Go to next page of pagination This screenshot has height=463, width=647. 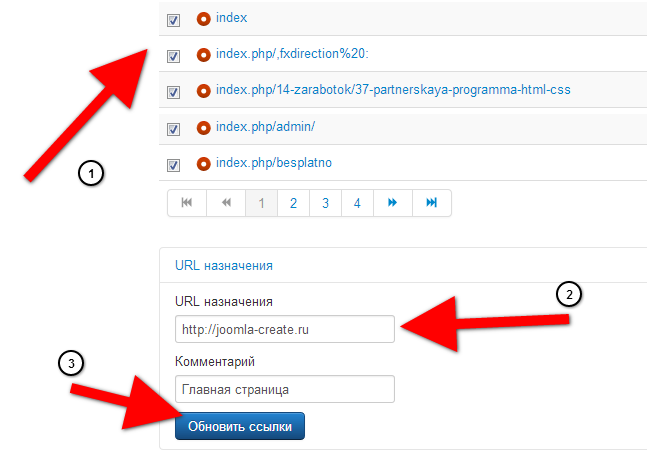pos(393,203)
